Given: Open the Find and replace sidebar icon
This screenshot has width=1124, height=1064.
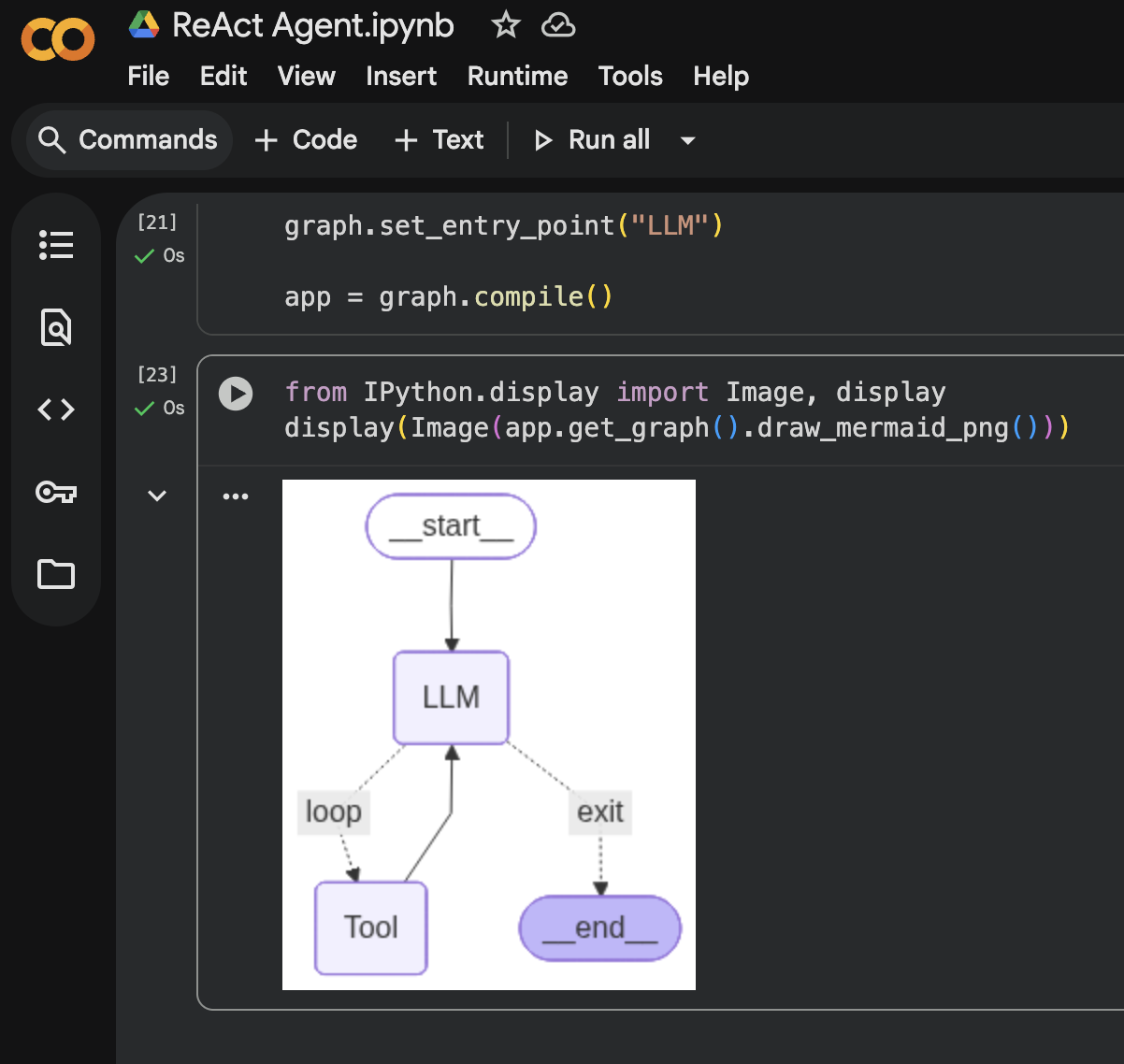Looking at the screenshot, I should coord(56,327).
